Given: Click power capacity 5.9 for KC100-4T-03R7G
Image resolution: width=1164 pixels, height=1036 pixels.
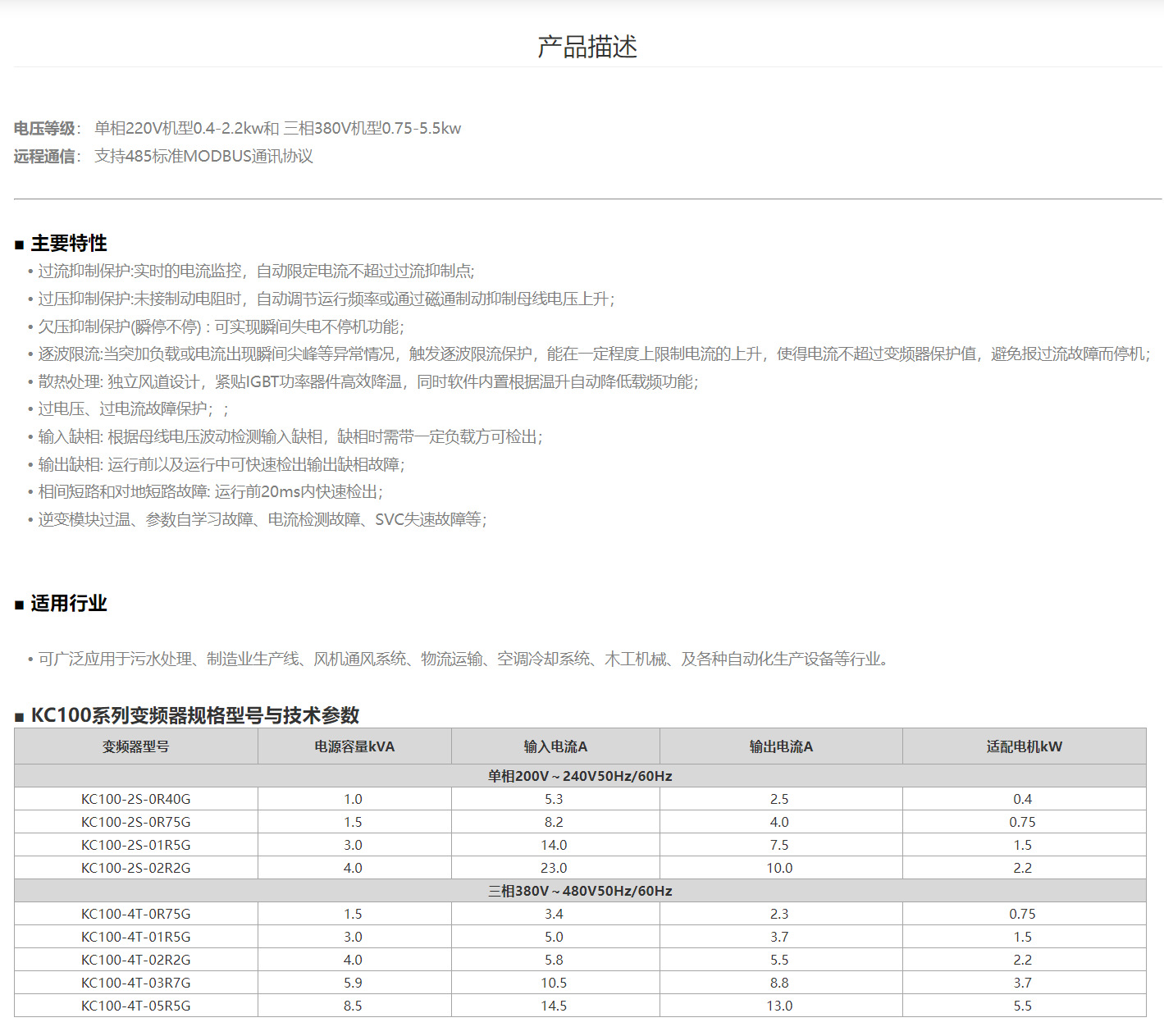Looking at the screenshot, I should click(353, 983).
